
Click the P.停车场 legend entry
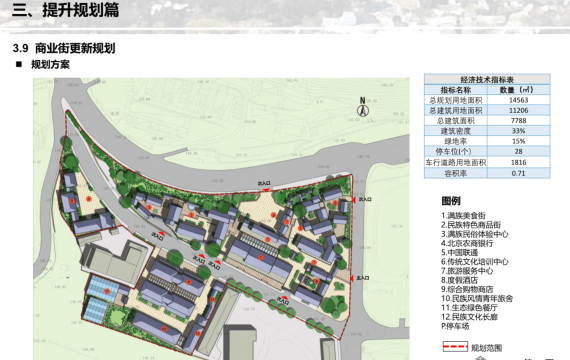tap(455, 326)
